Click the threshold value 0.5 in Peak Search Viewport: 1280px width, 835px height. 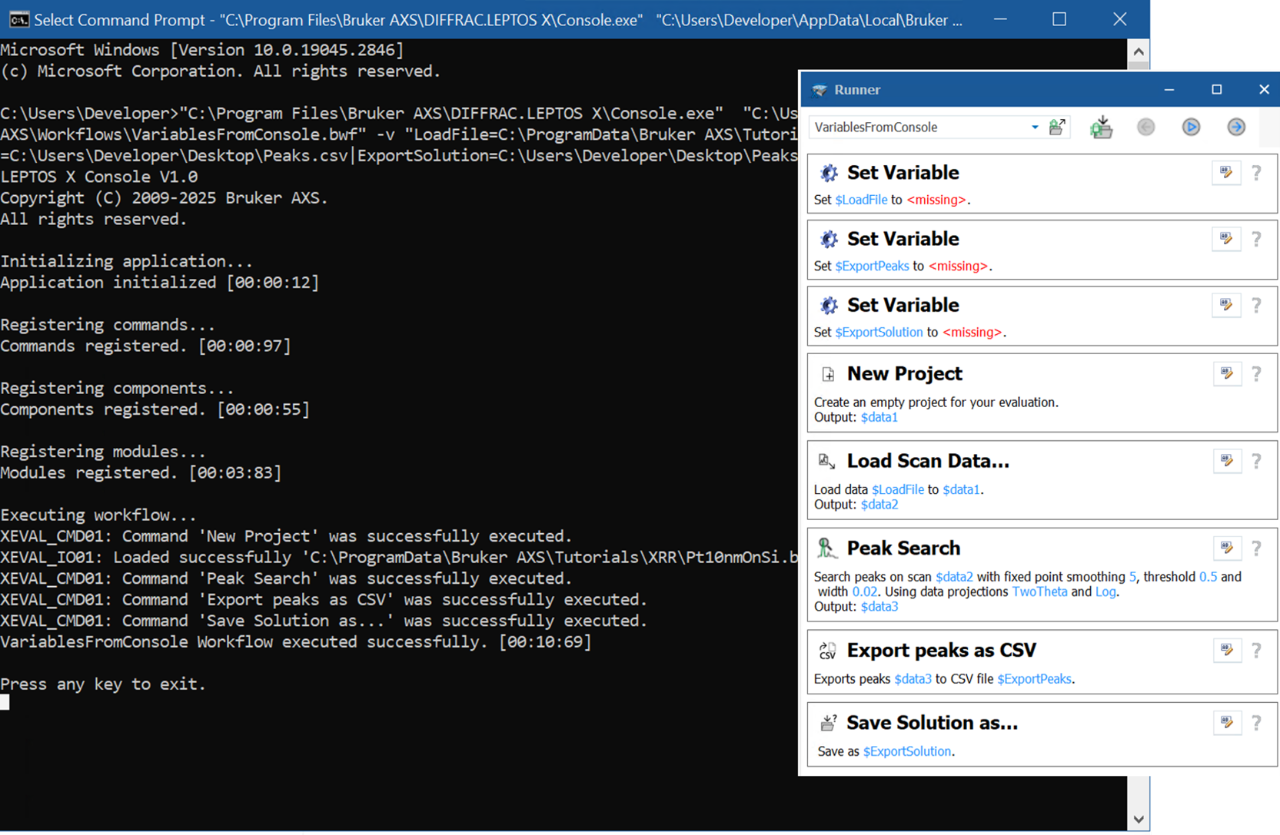click(x=1208, y=577)
